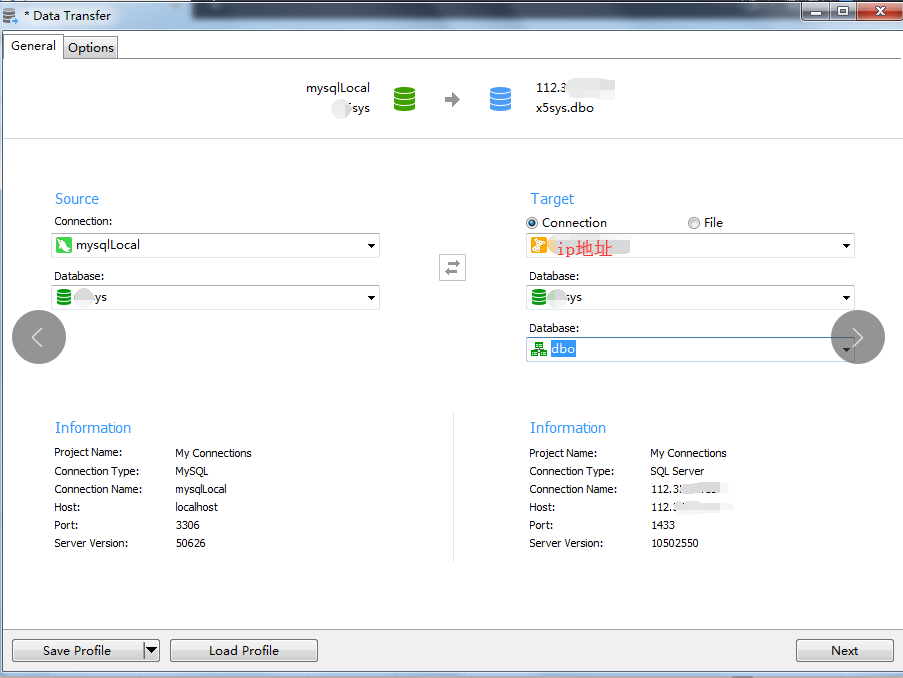Click the left Information heading

(x=93, y=428)
